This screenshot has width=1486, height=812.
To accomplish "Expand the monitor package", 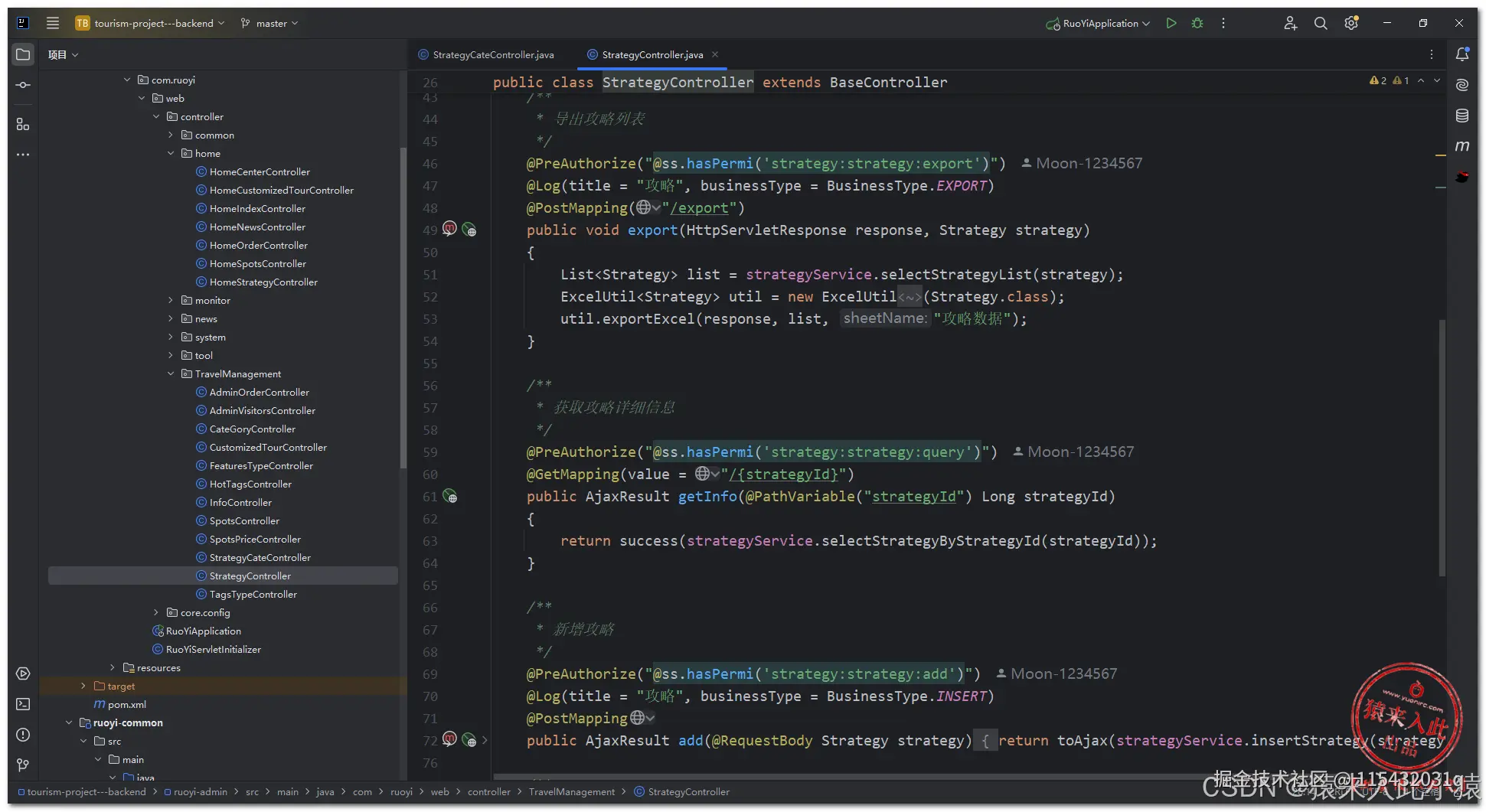I will [x=171, y=301].
